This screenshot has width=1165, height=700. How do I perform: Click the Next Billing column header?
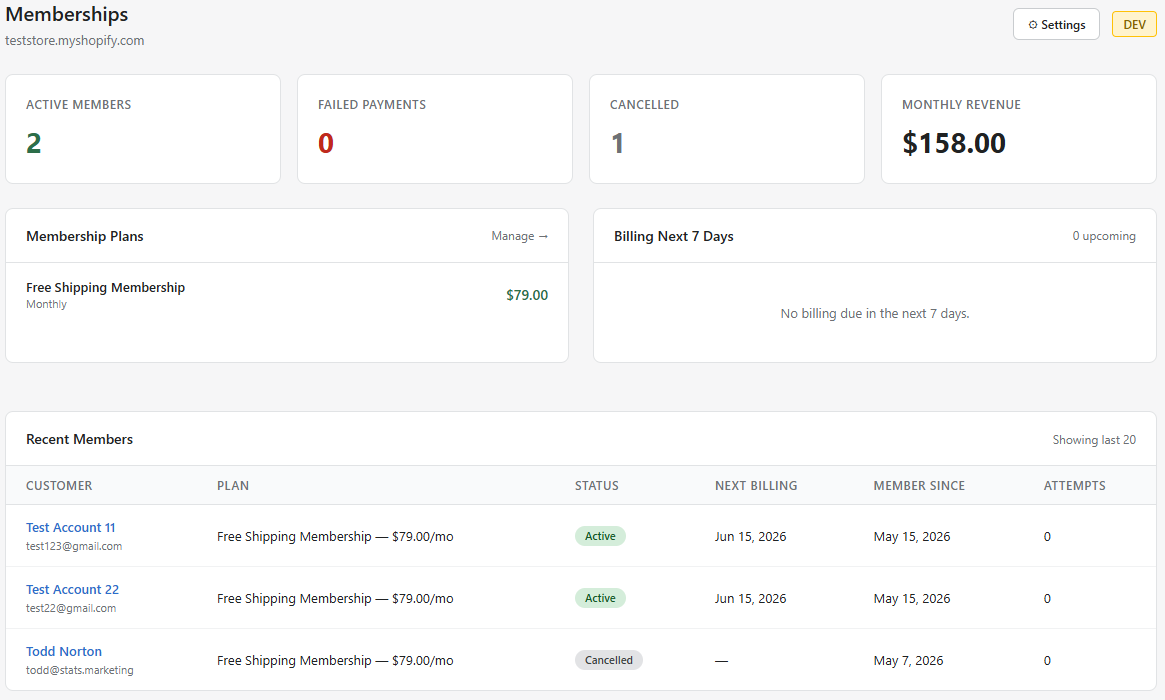(756, 485)
